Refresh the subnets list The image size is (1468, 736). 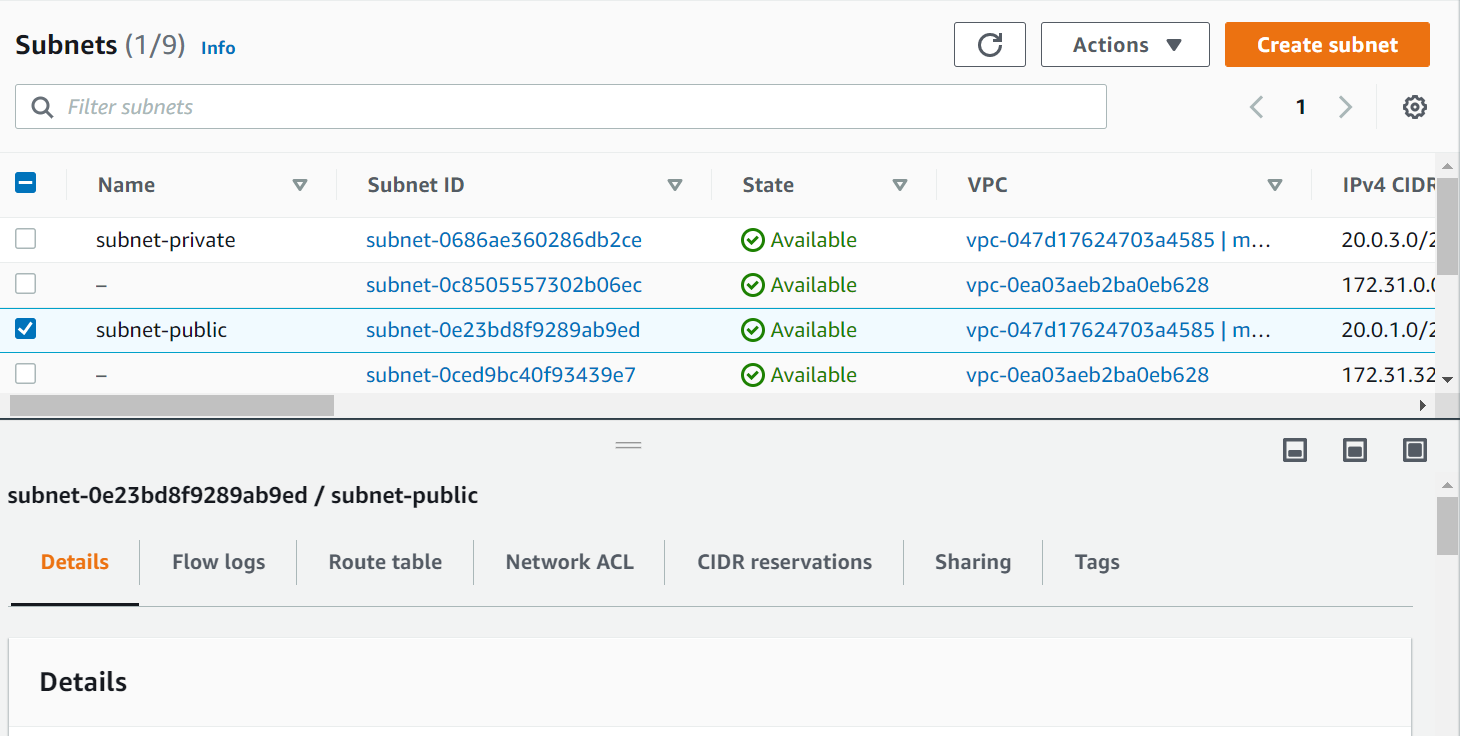pyautogui.click(x=989, y=44)
